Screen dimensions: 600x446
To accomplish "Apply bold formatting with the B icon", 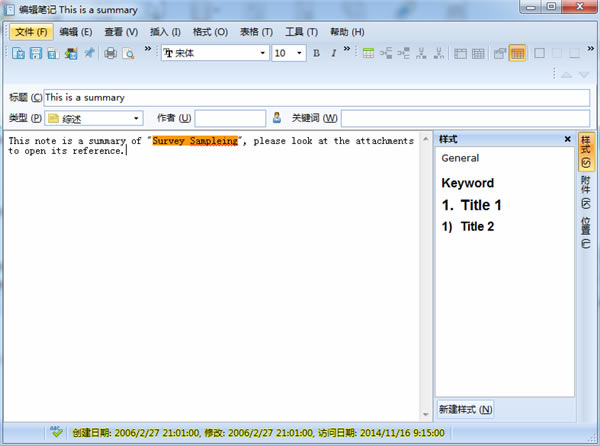I will pos(316,53).
